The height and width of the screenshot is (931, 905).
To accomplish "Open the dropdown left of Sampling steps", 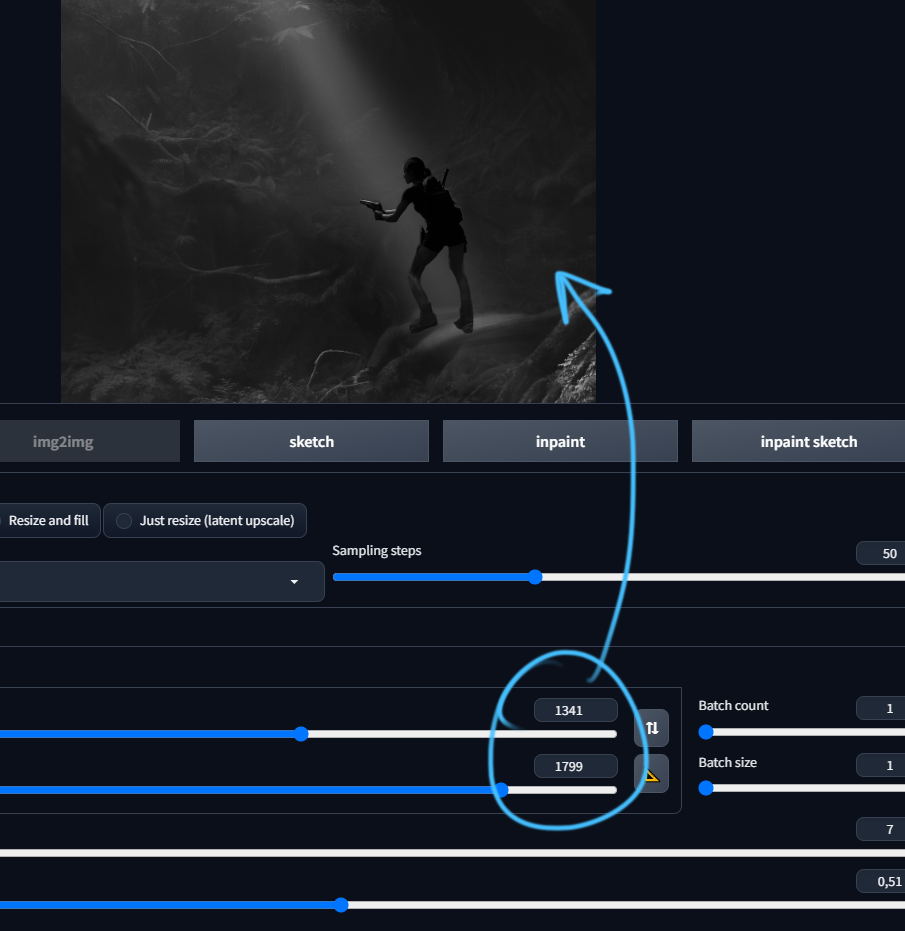I will tap(162, 581).
